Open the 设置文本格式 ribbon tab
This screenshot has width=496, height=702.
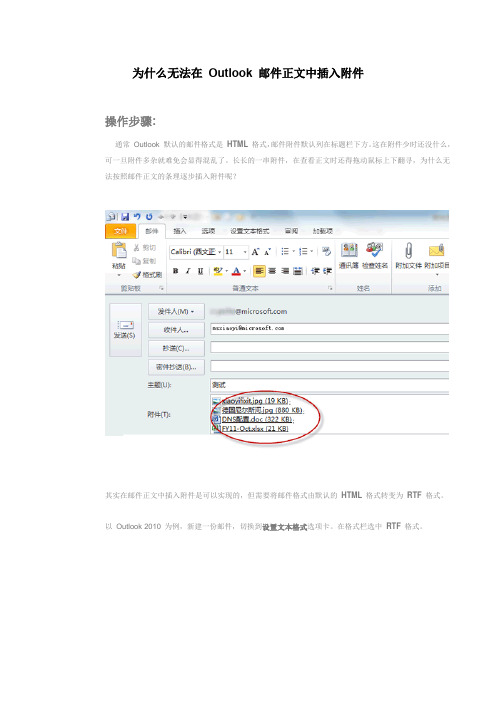tap(250, 231)
